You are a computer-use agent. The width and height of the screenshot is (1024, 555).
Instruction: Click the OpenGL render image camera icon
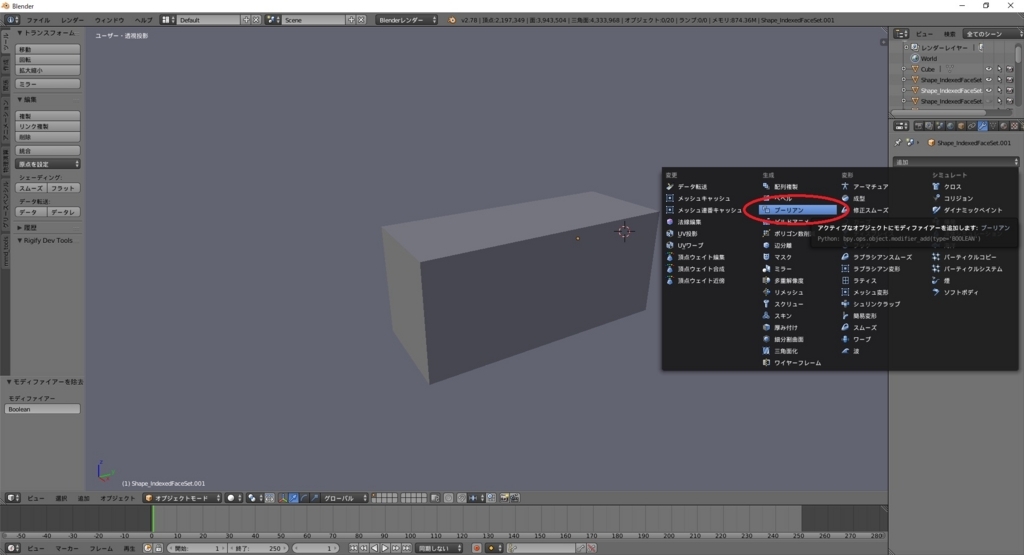pyautogui.click(x=504, y=498)
